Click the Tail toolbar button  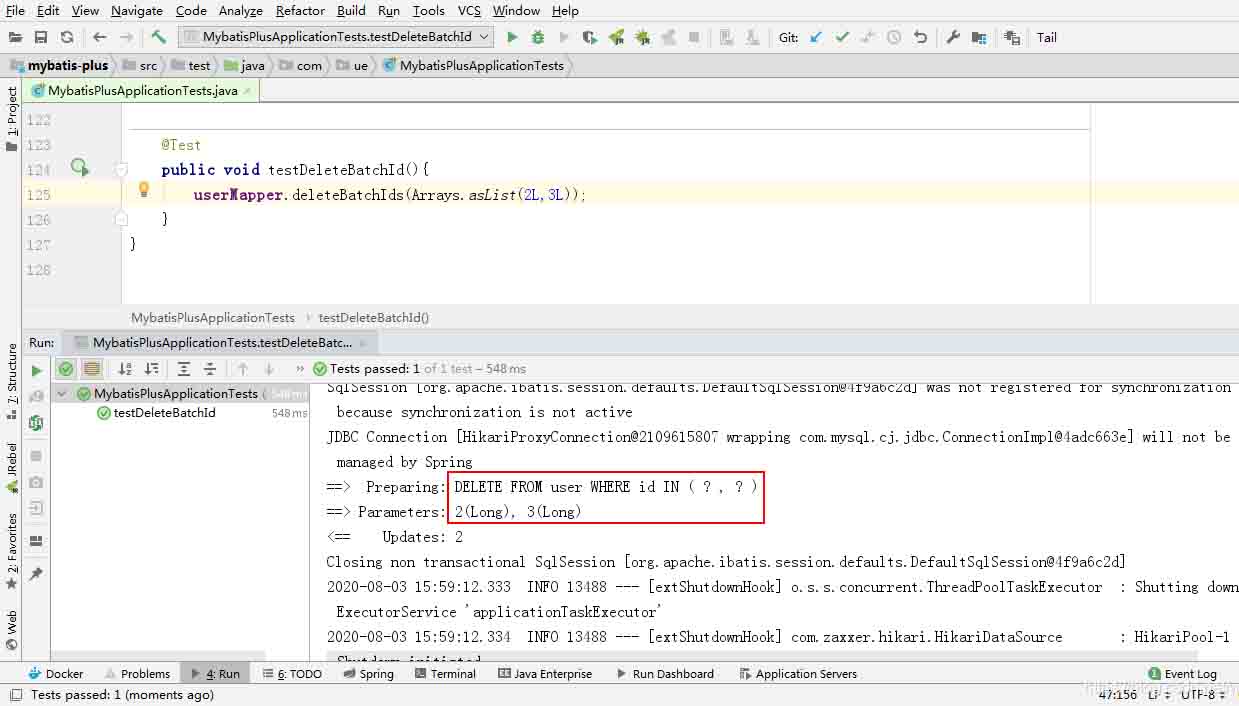pyautogui.click(x=1047, y=37)
